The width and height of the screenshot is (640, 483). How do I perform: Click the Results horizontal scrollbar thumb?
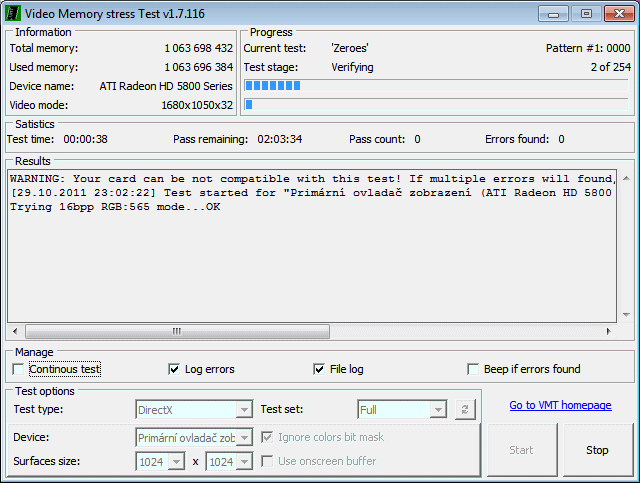pos(177,331)
